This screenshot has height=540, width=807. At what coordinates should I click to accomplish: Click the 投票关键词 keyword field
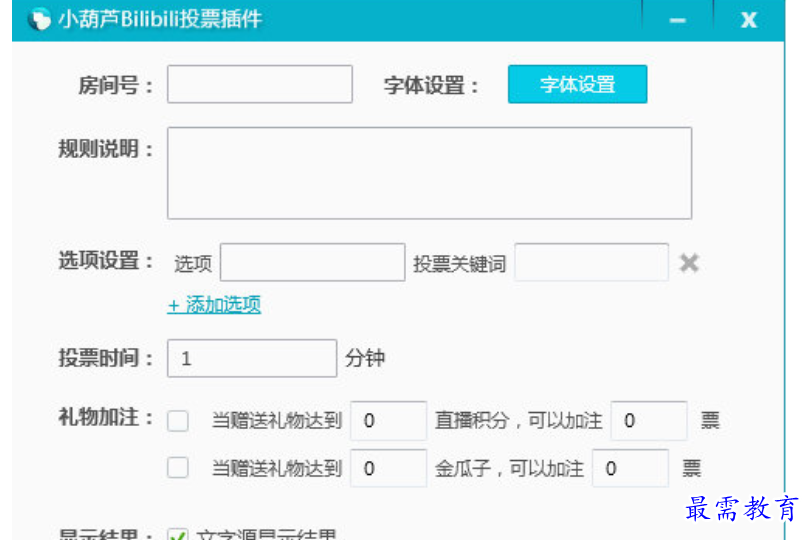[591, 263]
